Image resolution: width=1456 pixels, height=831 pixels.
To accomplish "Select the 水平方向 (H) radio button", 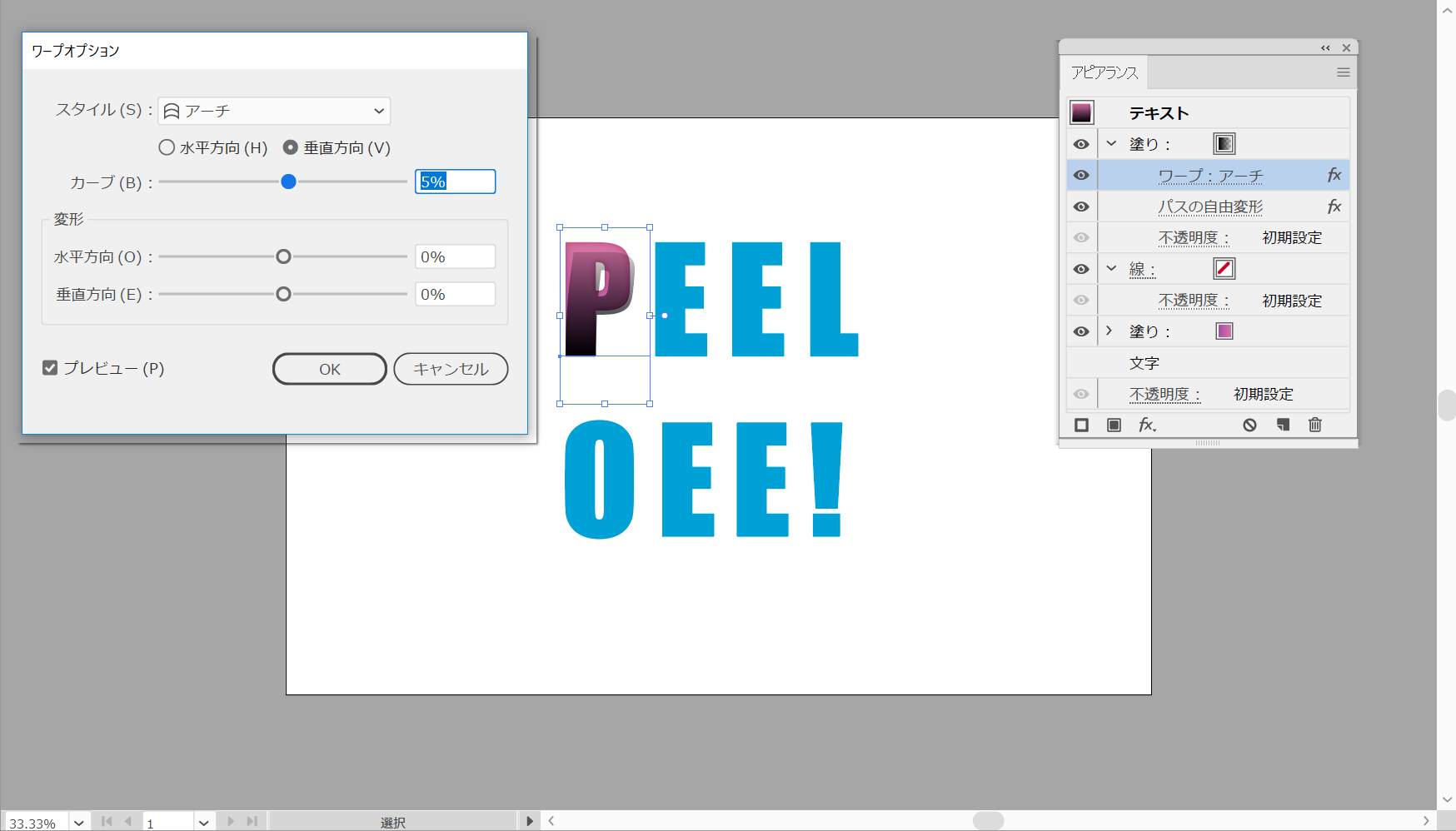I will [167, 147].
